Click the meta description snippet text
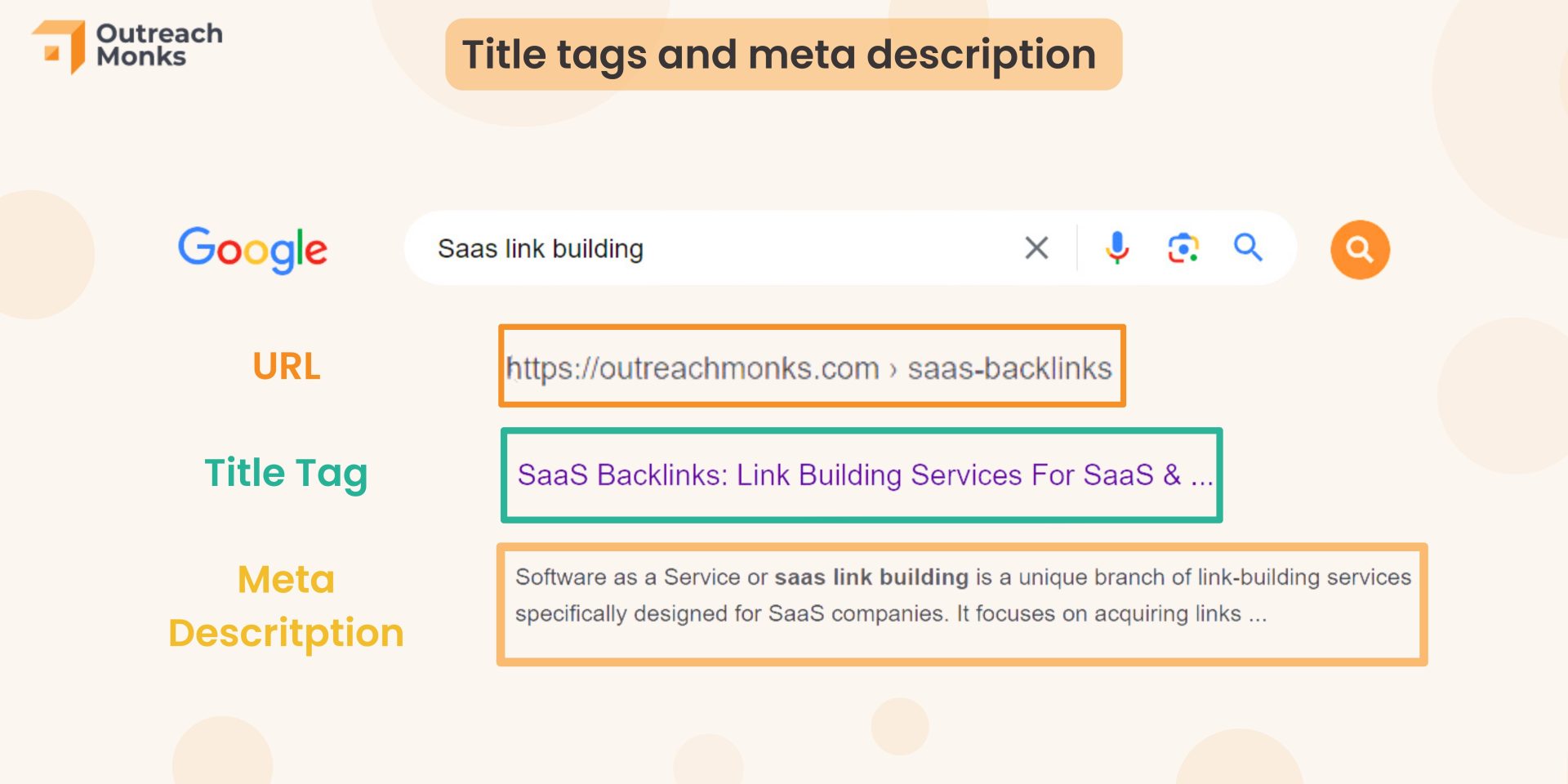 point(963,595)
